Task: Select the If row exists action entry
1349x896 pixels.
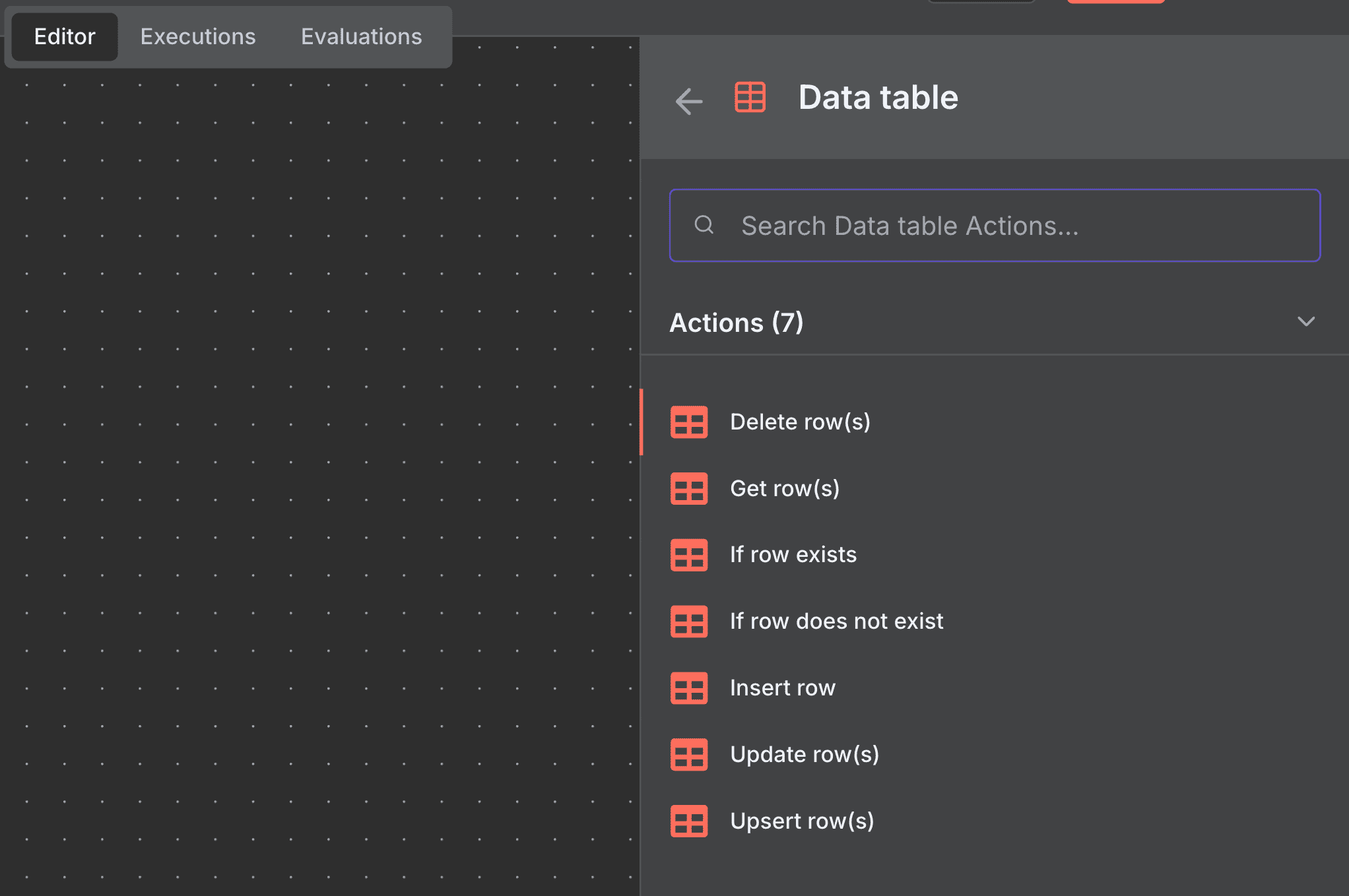Action: point(793,555)
